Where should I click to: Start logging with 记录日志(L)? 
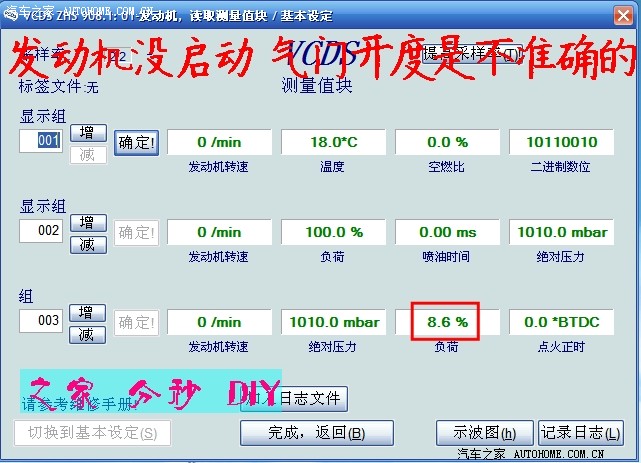577,433
